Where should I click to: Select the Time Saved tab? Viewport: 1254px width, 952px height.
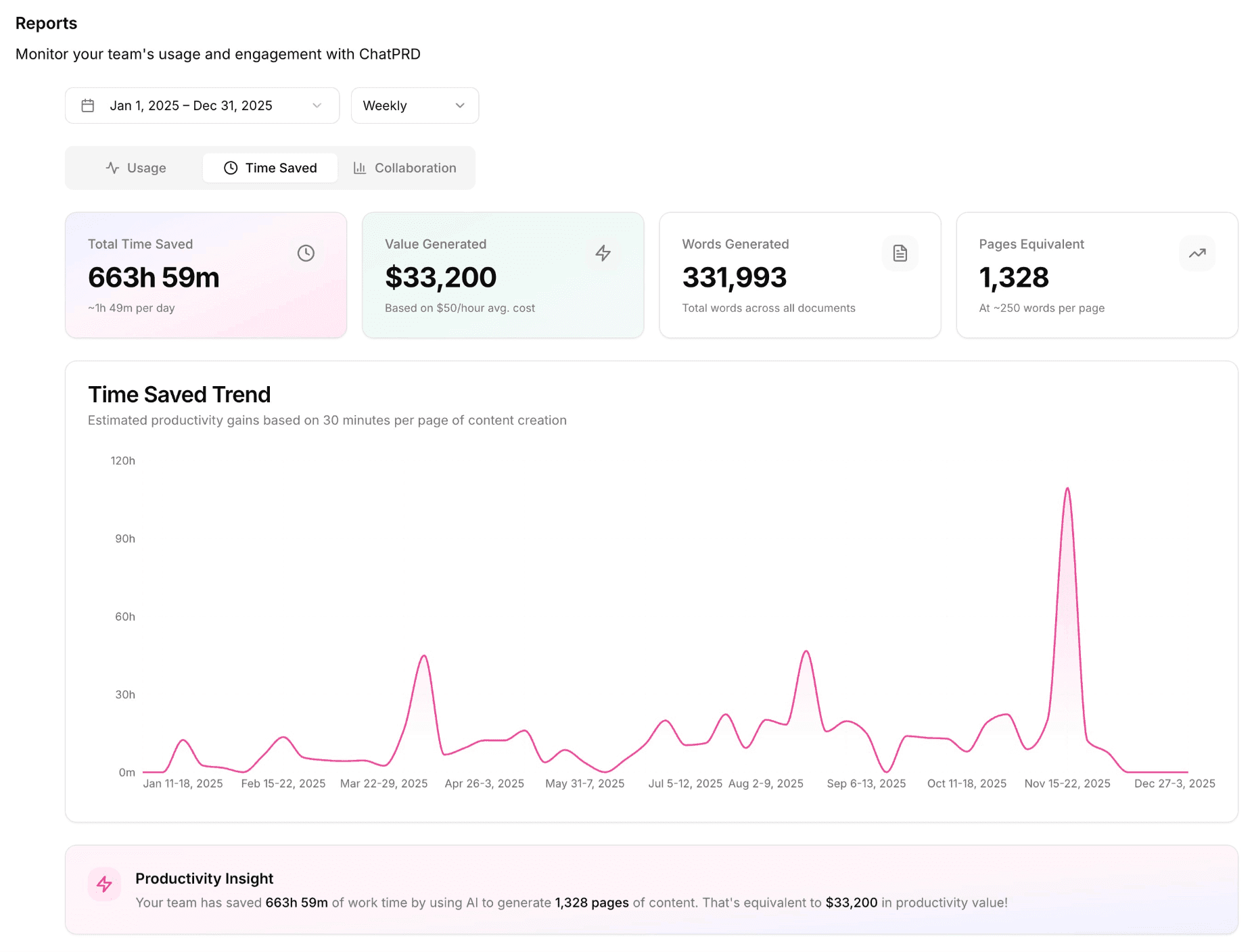pyautogui.click(x=270, y=168)
